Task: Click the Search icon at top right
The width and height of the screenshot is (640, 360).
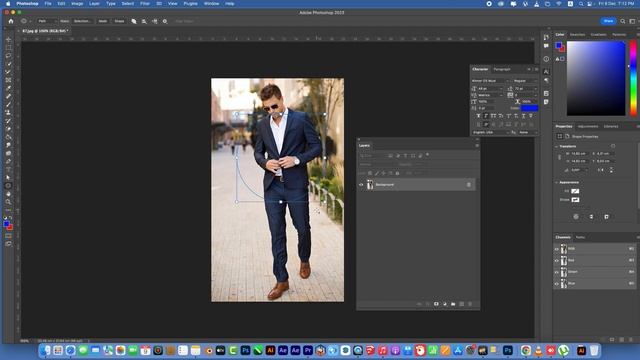Action: [622, 21]
